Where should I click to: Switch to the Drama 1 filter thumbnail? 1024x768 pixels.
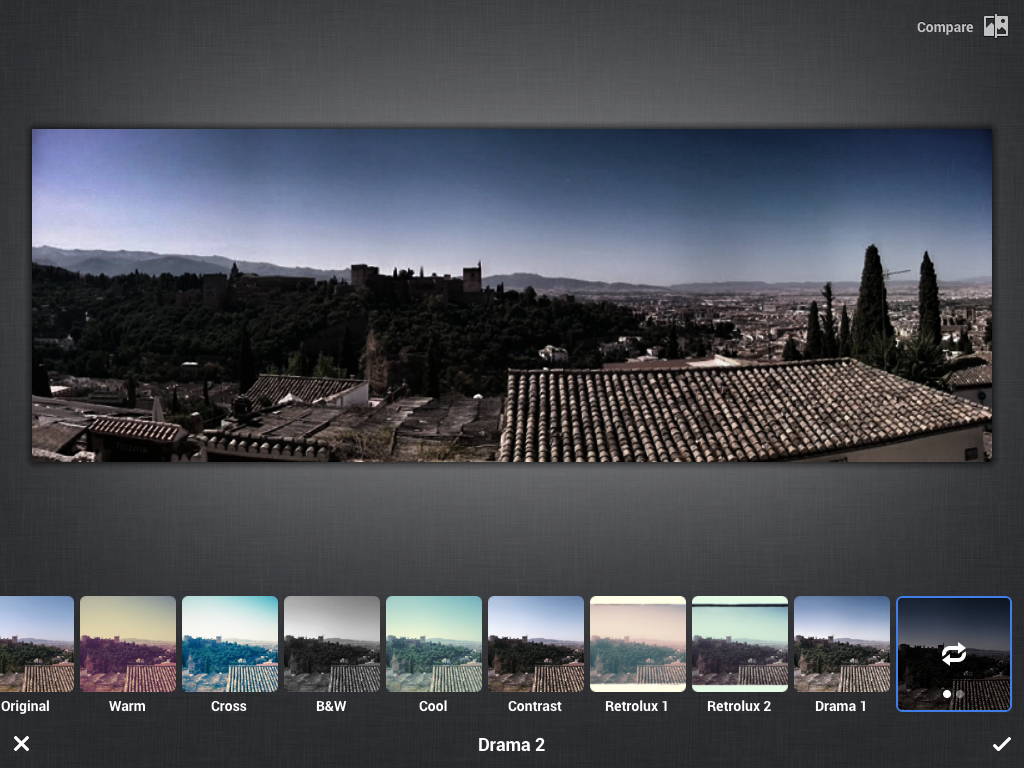point(842,644)
